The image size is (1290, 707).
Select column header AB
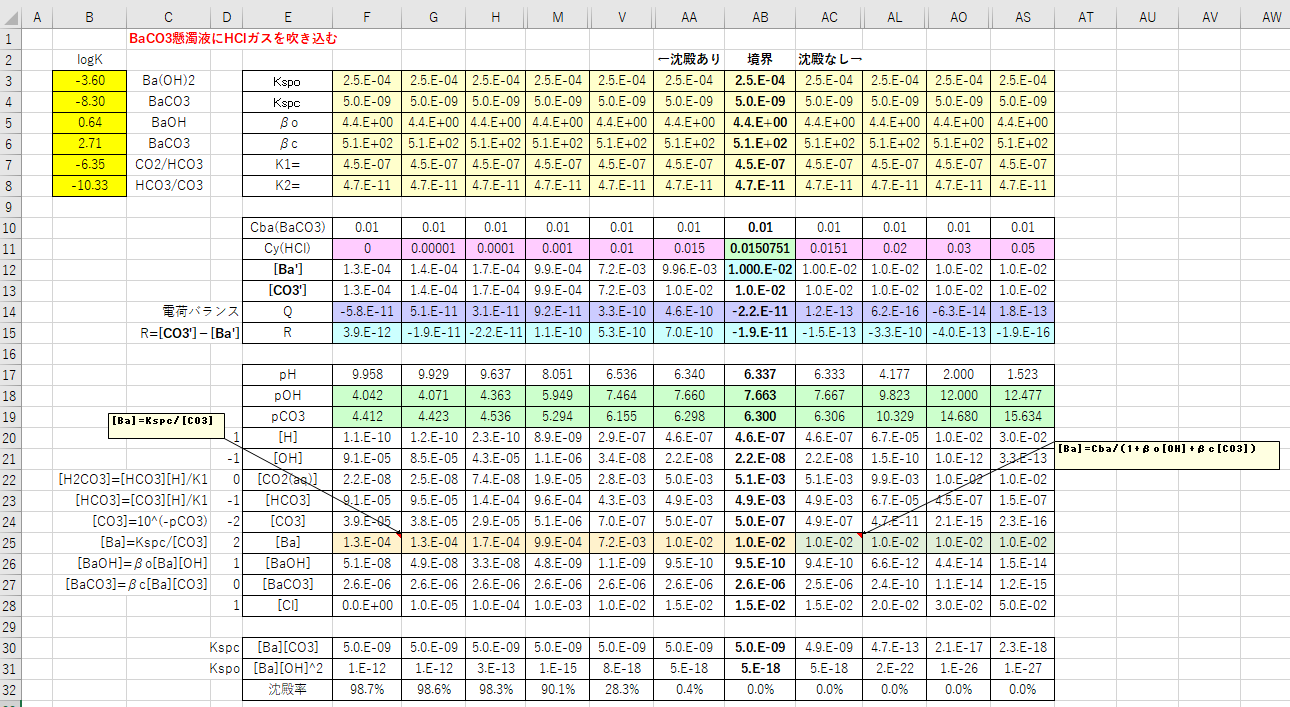(760, 16)
